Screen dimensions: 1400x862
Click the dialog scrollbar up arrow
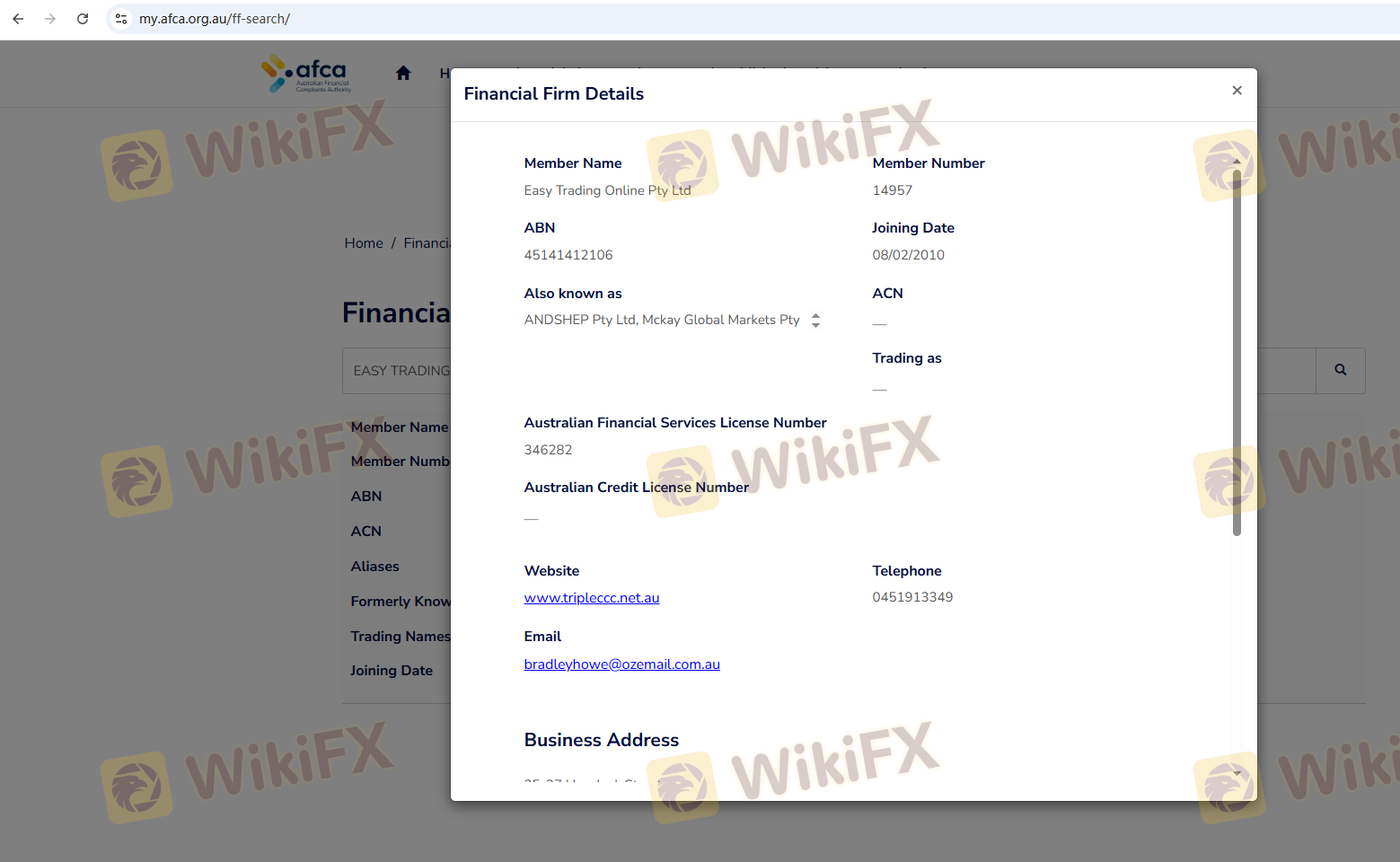coord(1237,162)
